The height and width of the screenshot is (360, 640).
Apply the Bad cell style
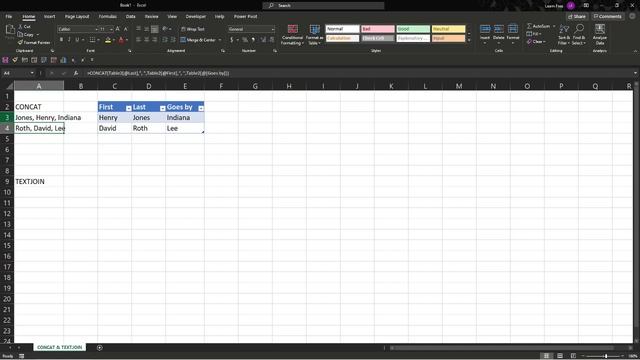point(378,29)
